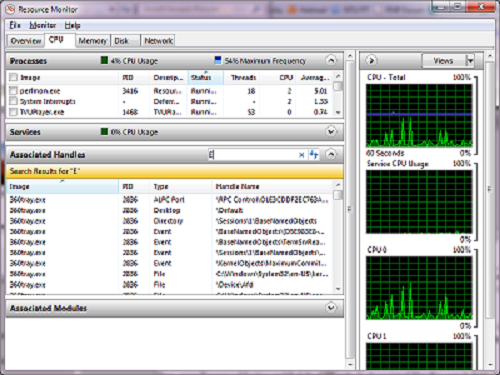Click the \Device\Afd handle name
Image resolution: width=500 pixels, height=375 pixels.
[x=235, y=285]
